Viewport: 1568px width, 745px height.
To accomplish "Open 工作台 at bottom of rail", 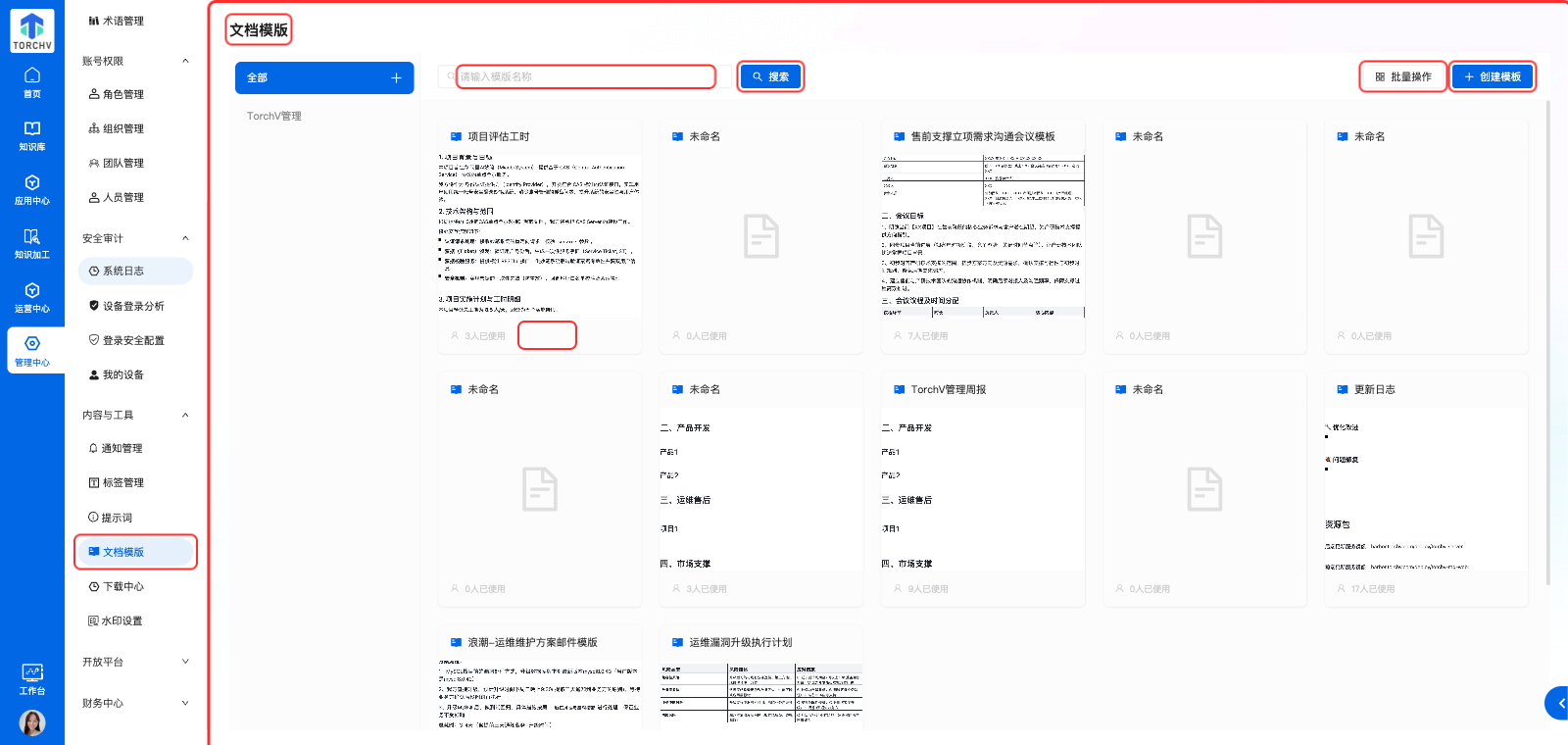I will pos(32,679).
